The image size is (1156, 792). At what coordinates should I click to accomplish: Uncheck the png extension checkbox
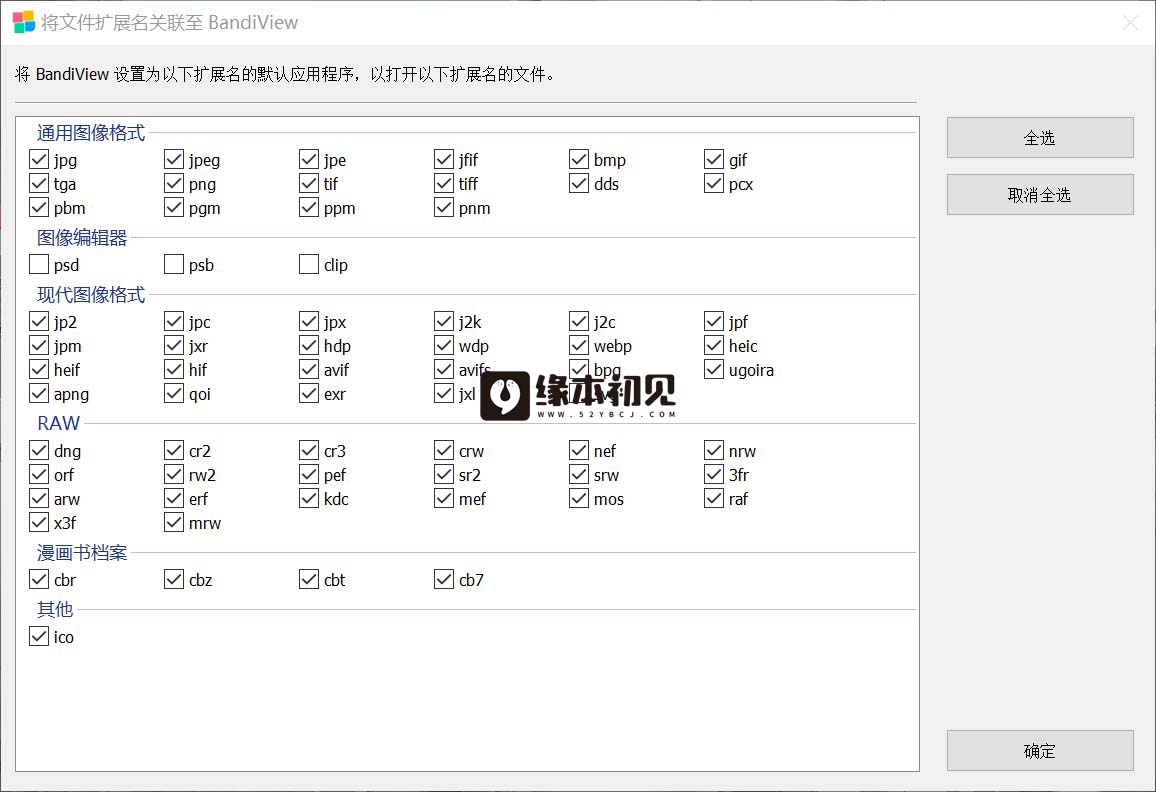click(x=174, y=183)
